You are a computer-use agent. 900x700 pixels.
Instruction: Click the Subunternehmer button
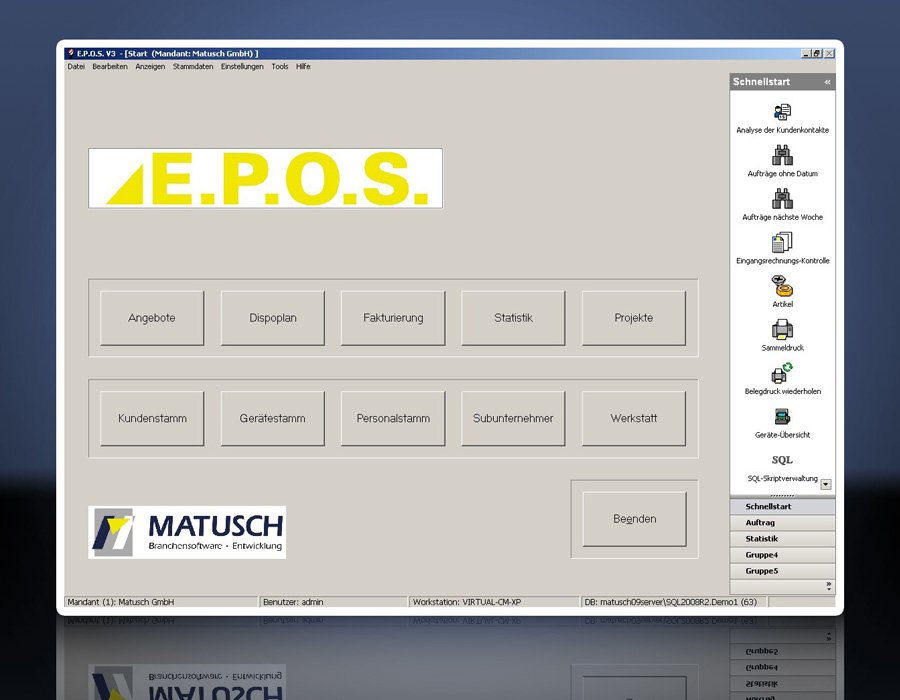click(513, 418)
